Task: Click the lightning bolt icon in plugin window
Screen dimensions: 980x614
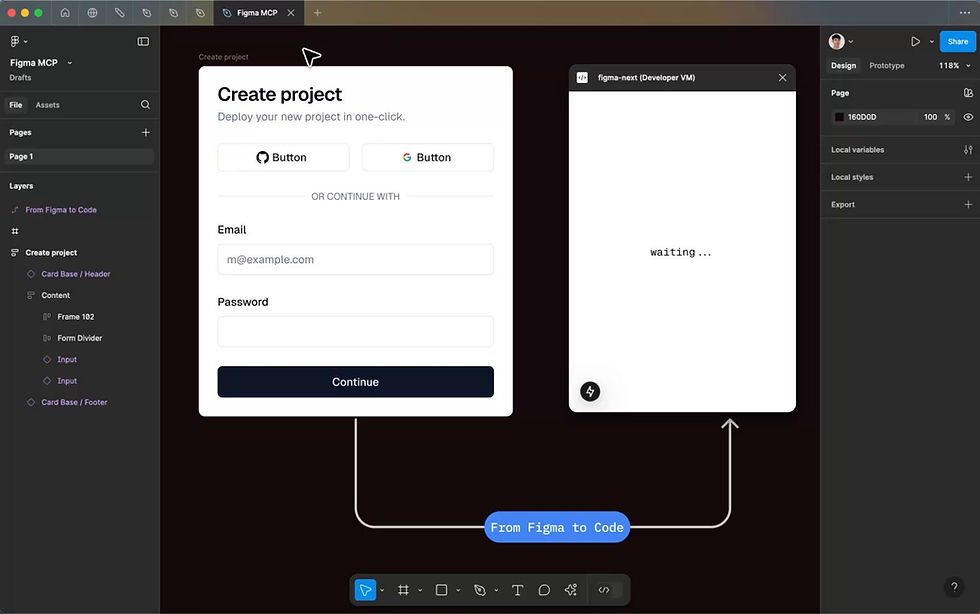Action: point(590,391)
